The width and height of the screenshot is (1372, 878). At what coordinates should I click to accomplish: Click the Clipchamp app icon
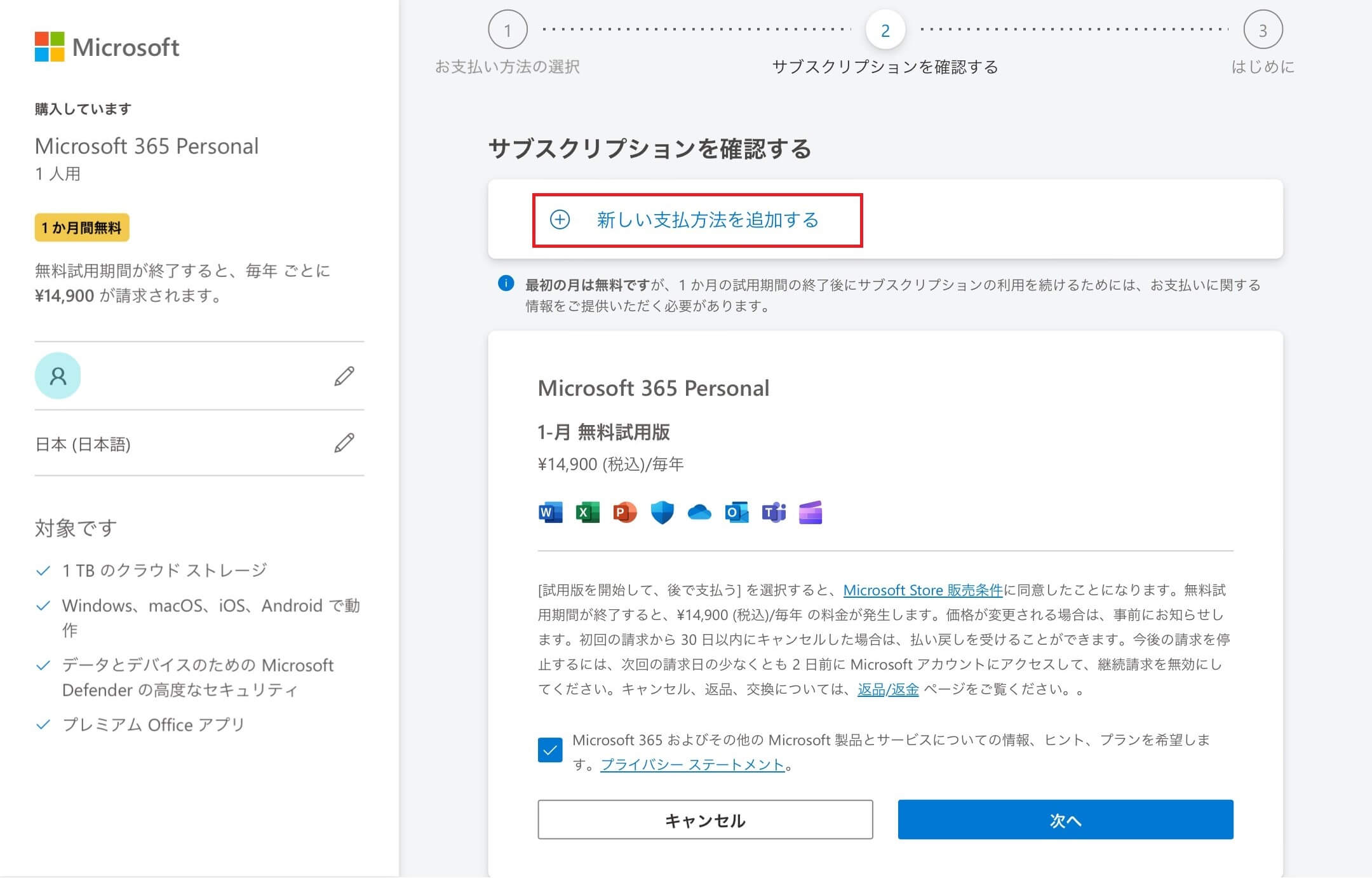(810, 512)
